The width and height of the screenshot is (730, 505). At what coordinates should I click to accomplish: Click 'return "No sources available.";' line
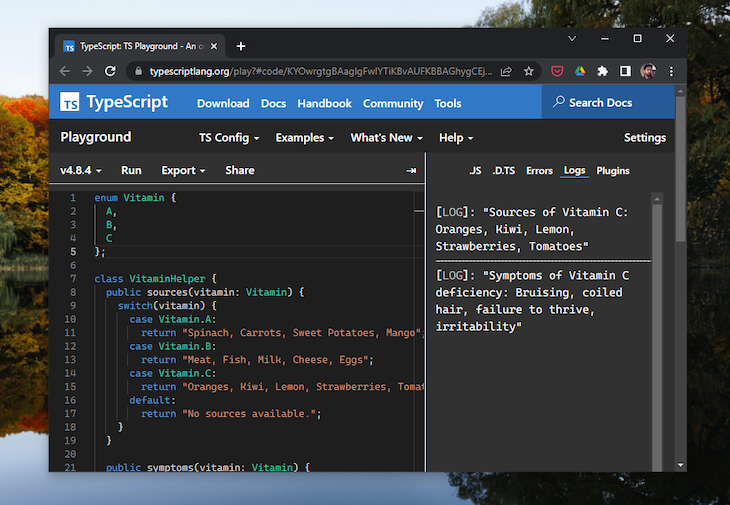click(231, 414)
